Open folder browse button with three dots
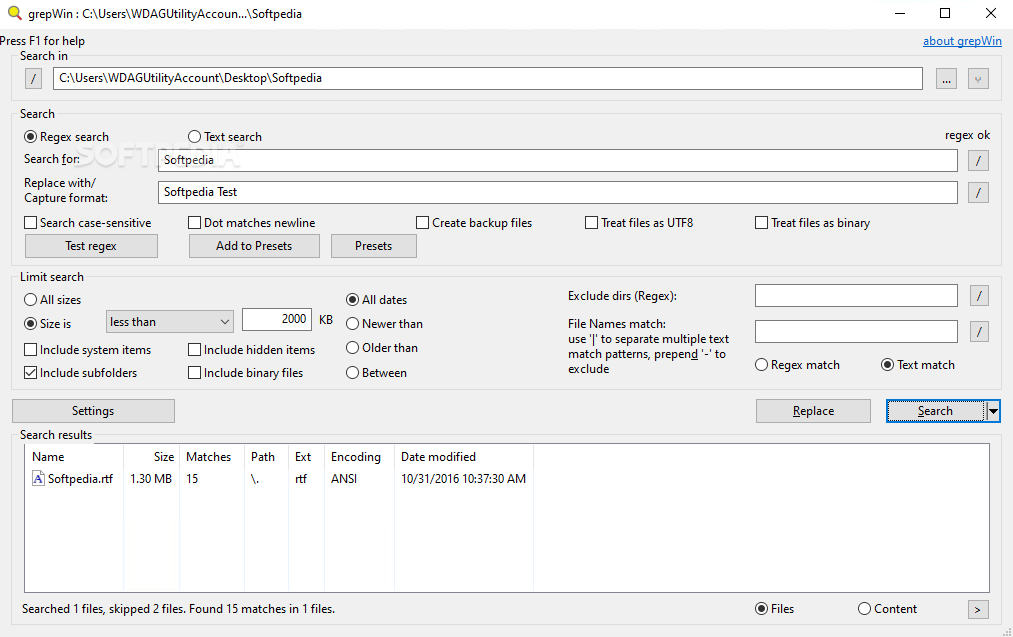Screen dimensions: 1013x637 [946, 79]
